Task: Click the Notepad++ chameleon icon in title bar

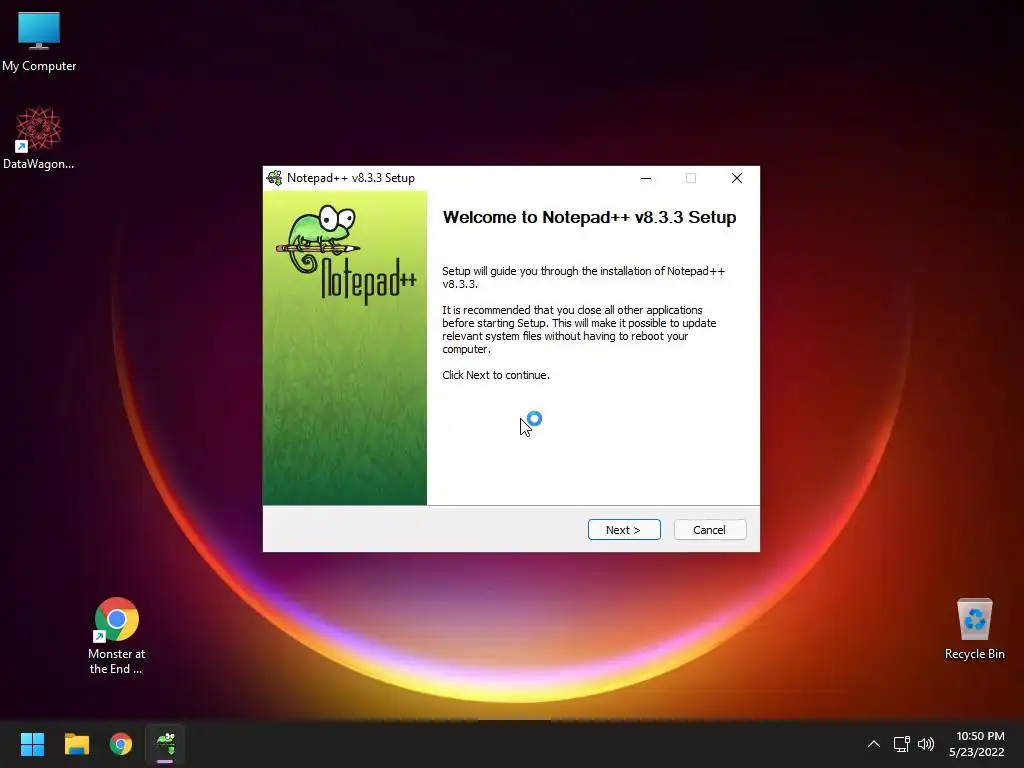Action: click(274, 178)
